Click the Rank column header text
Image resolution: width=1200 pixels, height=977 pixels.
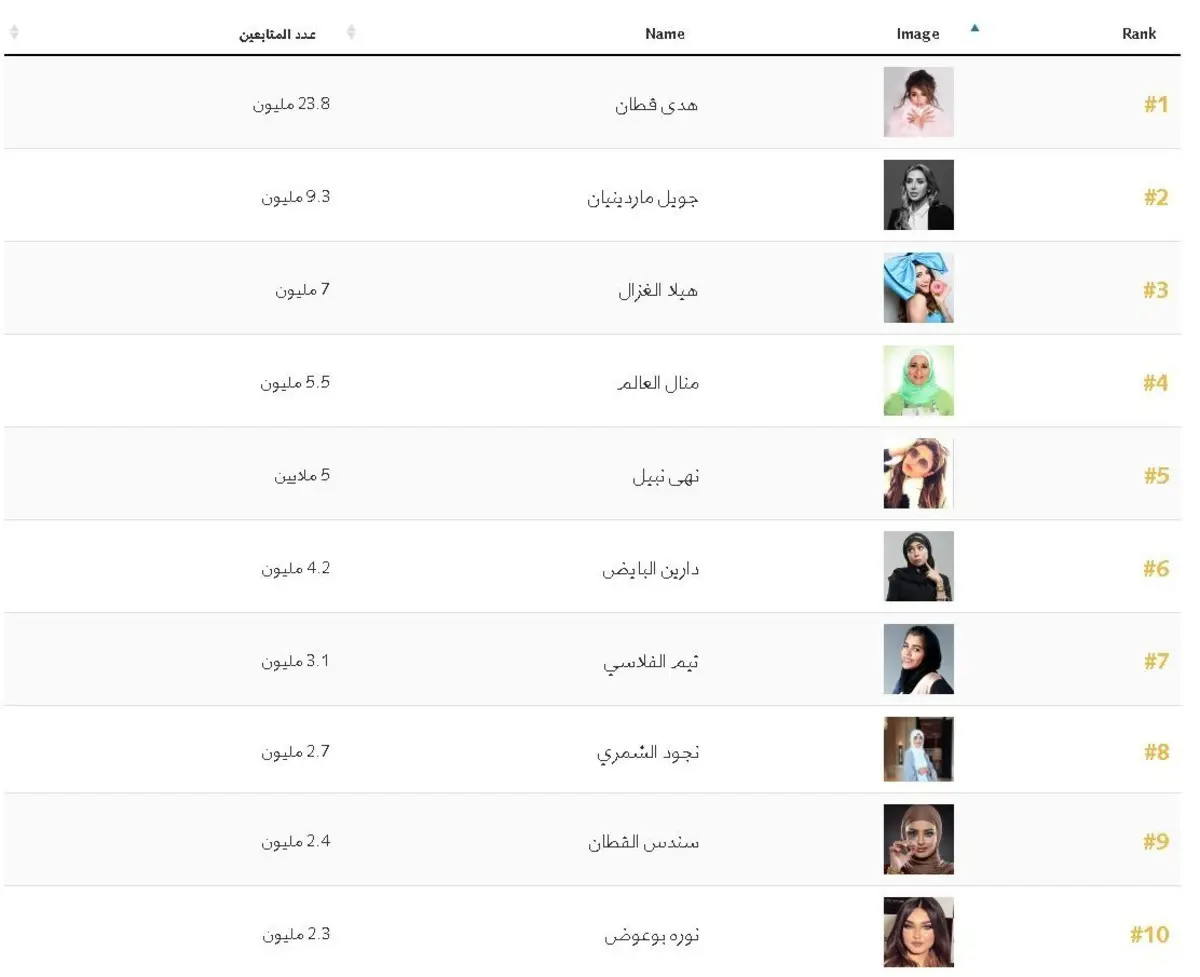tap(1139, 34)
